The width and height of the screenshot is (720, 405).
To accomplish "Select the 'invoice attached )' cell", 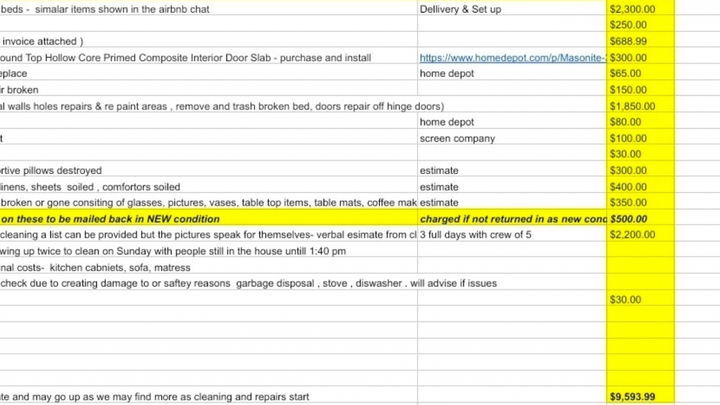I will click(208, 41).
